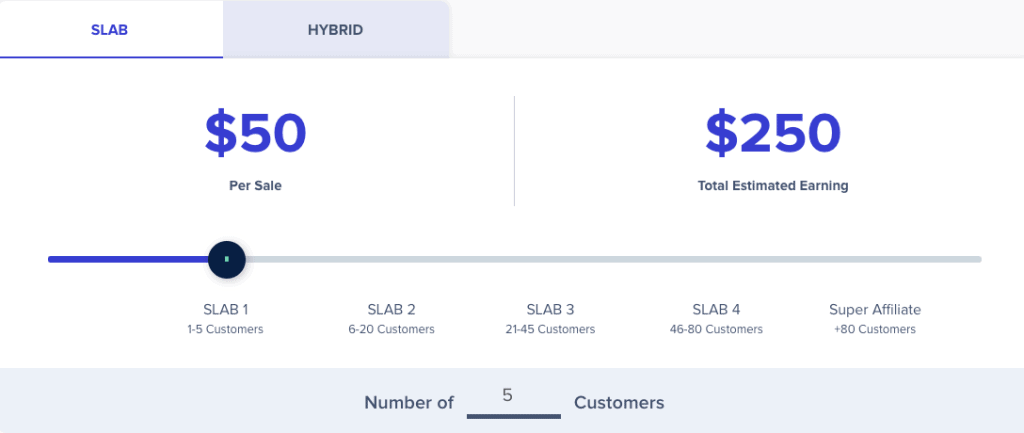Screen dimensions: 1024x433
Task: Click the '1-5 Customers' text
Action: (x=225, y=329)
